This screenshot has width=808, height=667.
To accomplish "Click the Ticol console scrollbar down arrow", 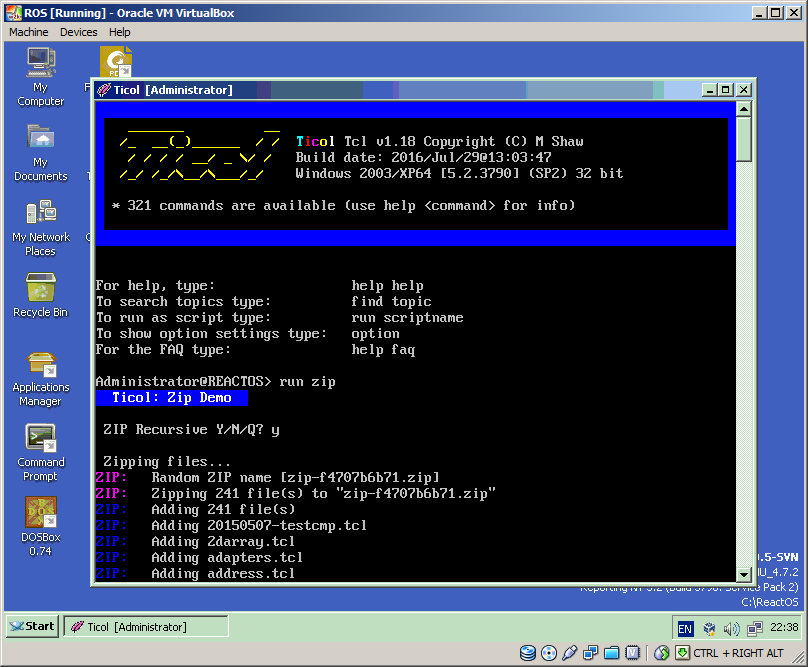I will pyautogui.click(x=744, y=574).
